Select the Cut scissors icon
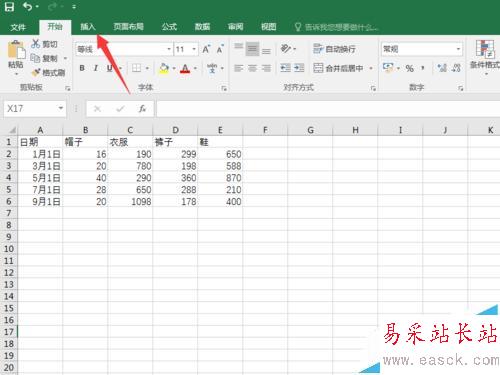The image size is (500, 375). (x=35, y=44)
